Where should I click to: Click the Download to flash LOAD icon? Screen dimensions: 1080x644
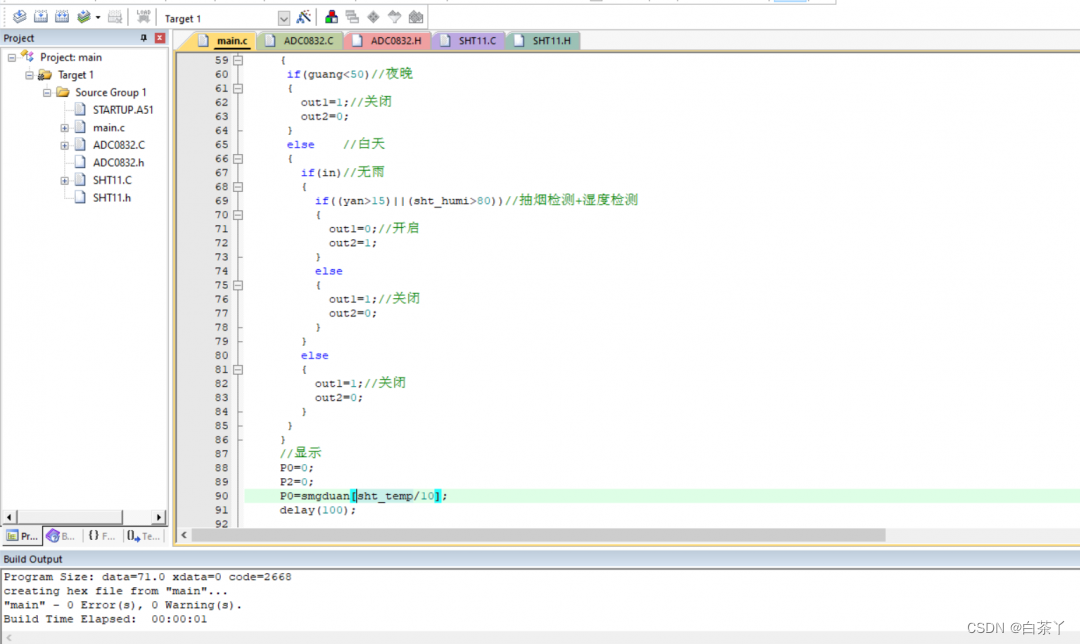coord(143,17)
